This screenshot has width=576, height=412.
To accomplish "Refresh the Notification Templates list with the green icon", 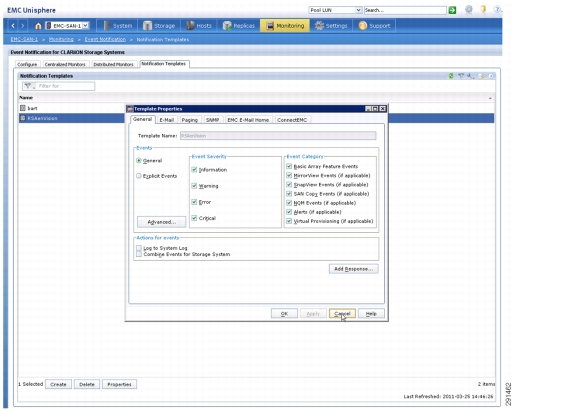I will (451, 76).
